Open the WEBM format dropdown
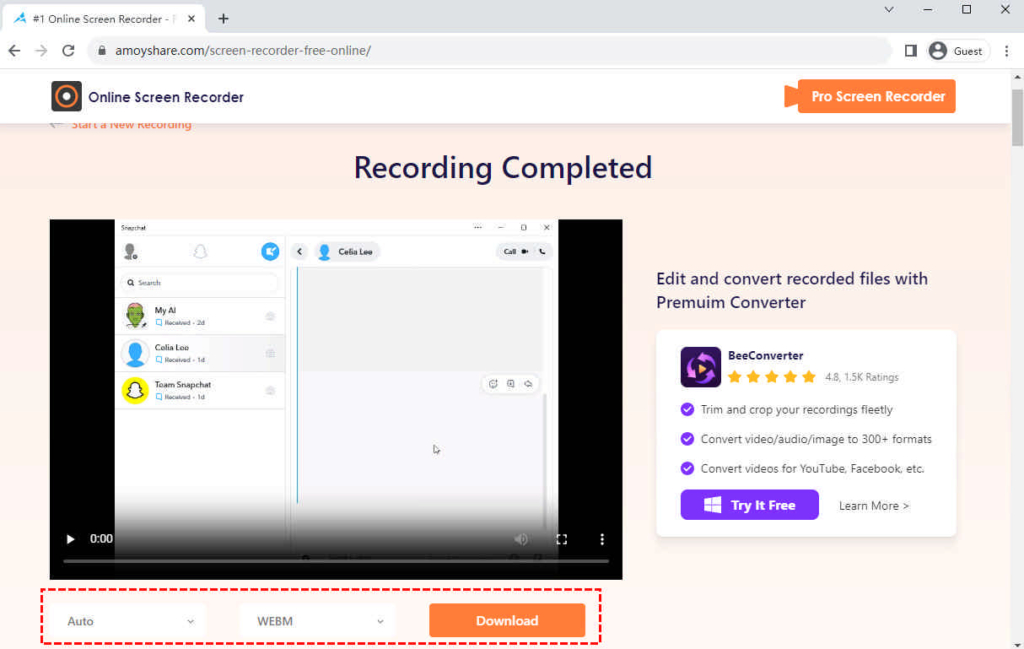1024x649 pixels. [x=317, y=620]
